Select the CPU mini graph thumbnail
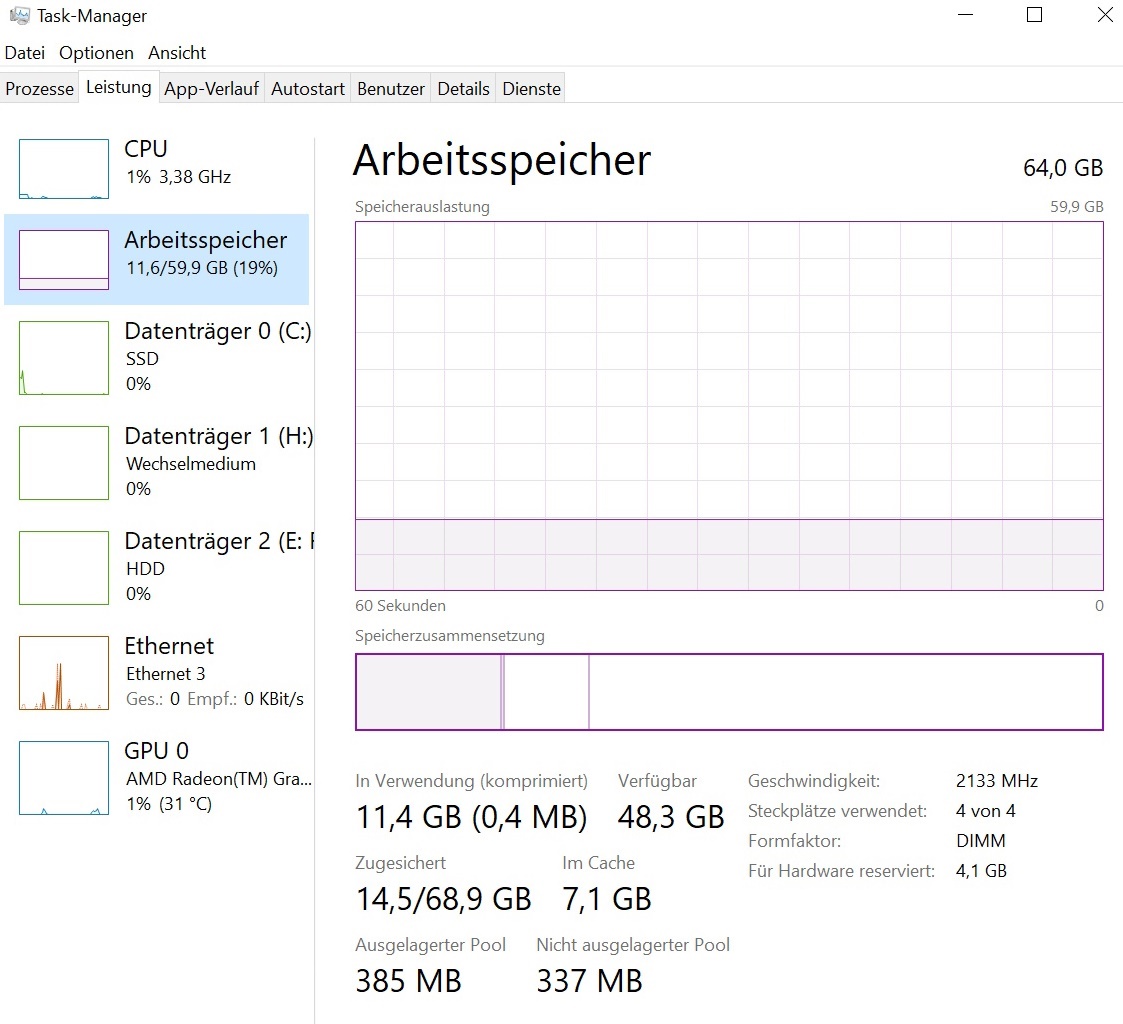The width and height of the screenshot is (1123, 1024). [64, 169]
